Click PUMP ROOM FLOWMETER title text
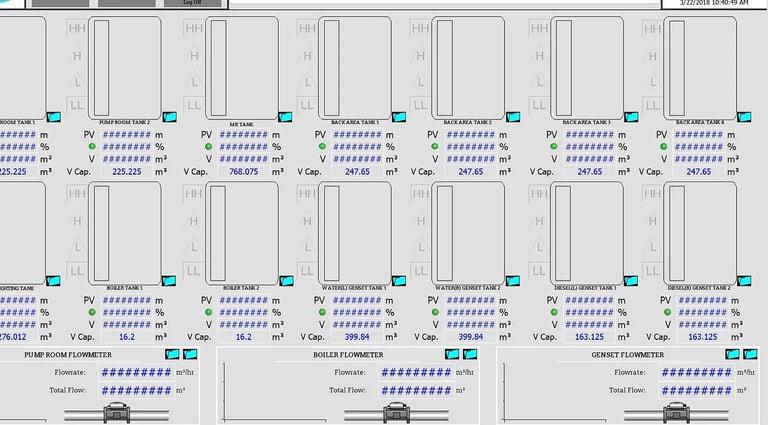768x425 pixels. (x=68, y=354)
